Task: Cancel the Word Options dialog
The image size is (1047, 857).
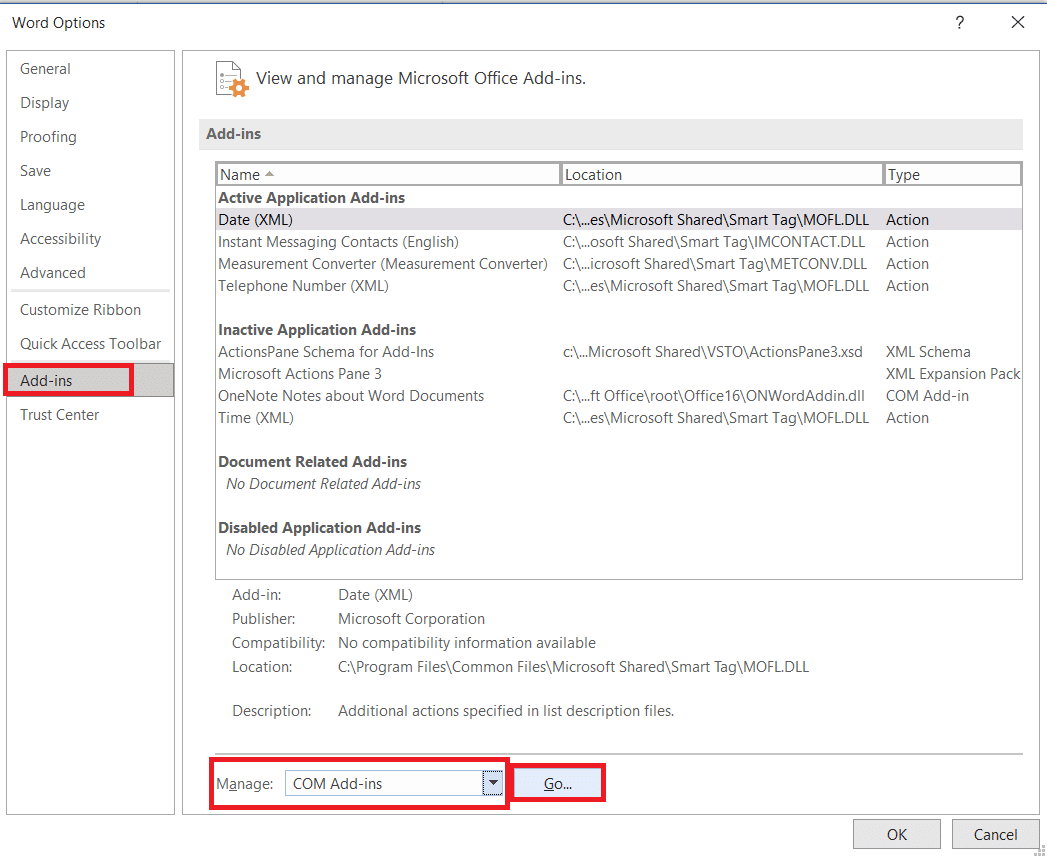Action: [x=995, y=834]
